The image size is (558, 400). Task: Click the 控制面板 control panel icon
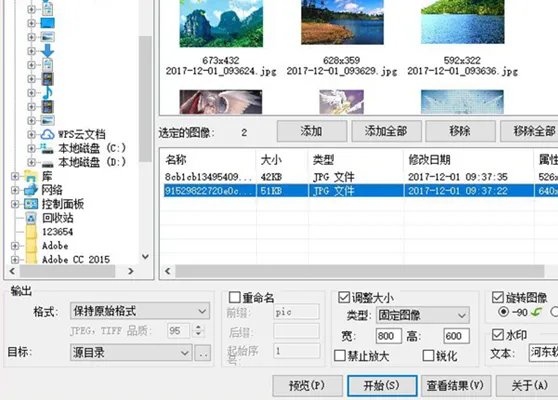pos(31,204)
